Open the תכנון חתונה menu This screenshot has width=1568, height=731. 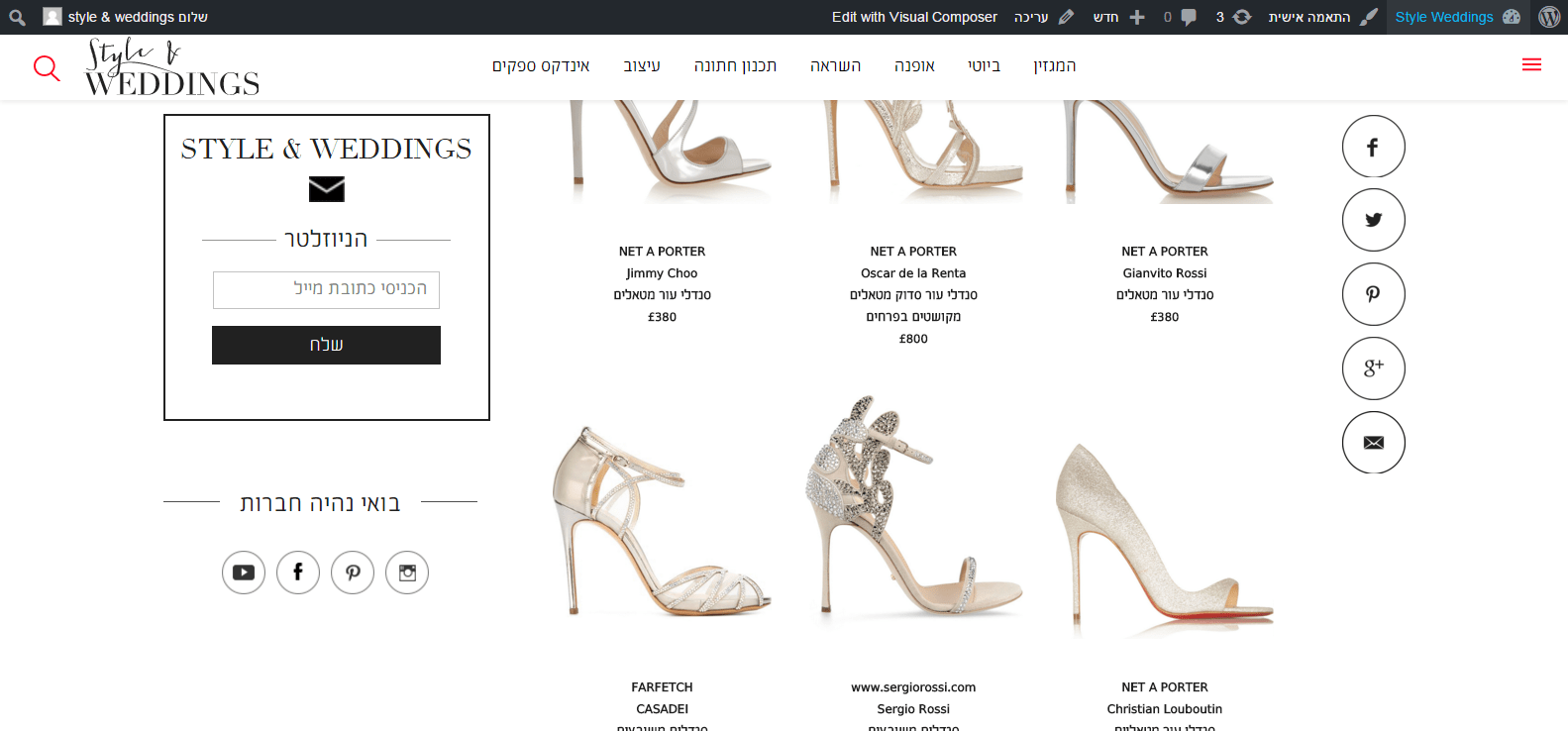[x=735, y=66]
